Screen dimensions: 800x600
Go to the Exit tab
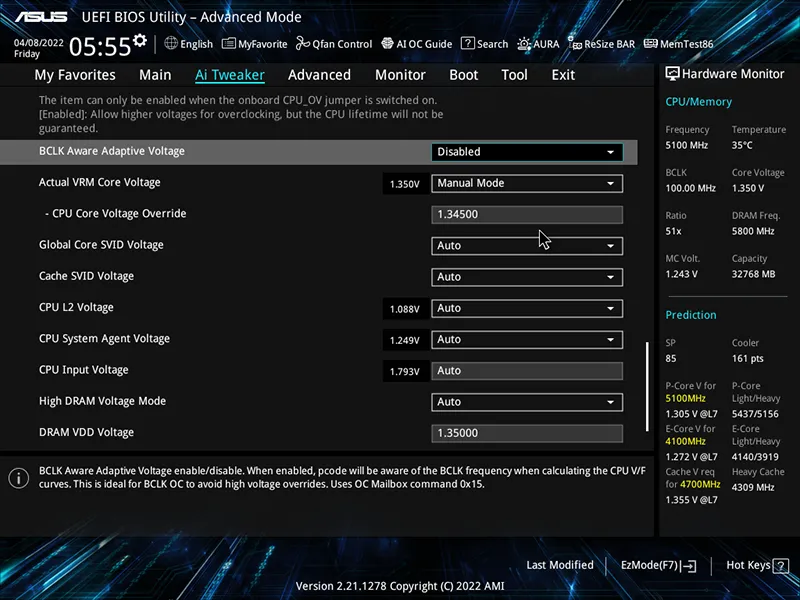tap(563, 75)
